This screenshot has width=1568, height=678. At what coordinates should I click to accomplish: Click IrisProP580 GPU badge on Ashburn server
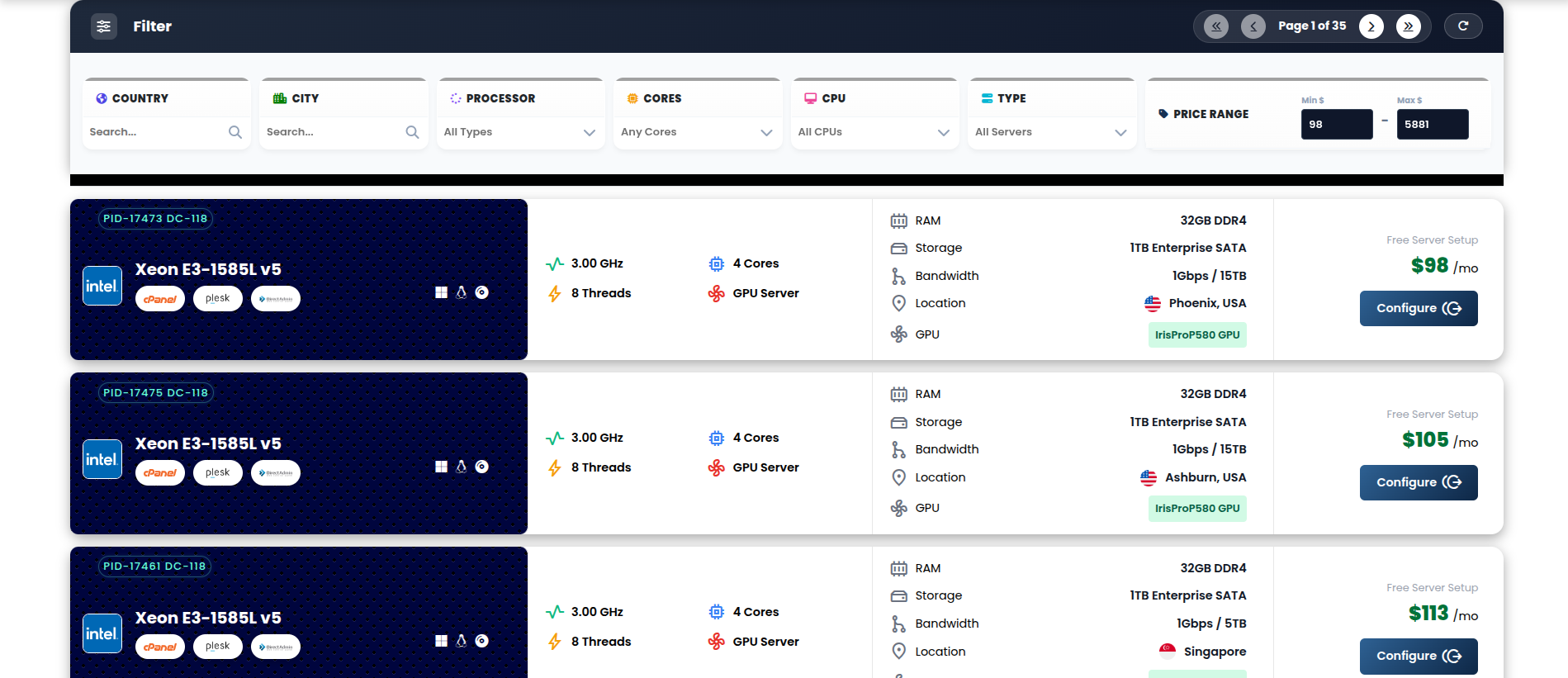pos(1197,509)
